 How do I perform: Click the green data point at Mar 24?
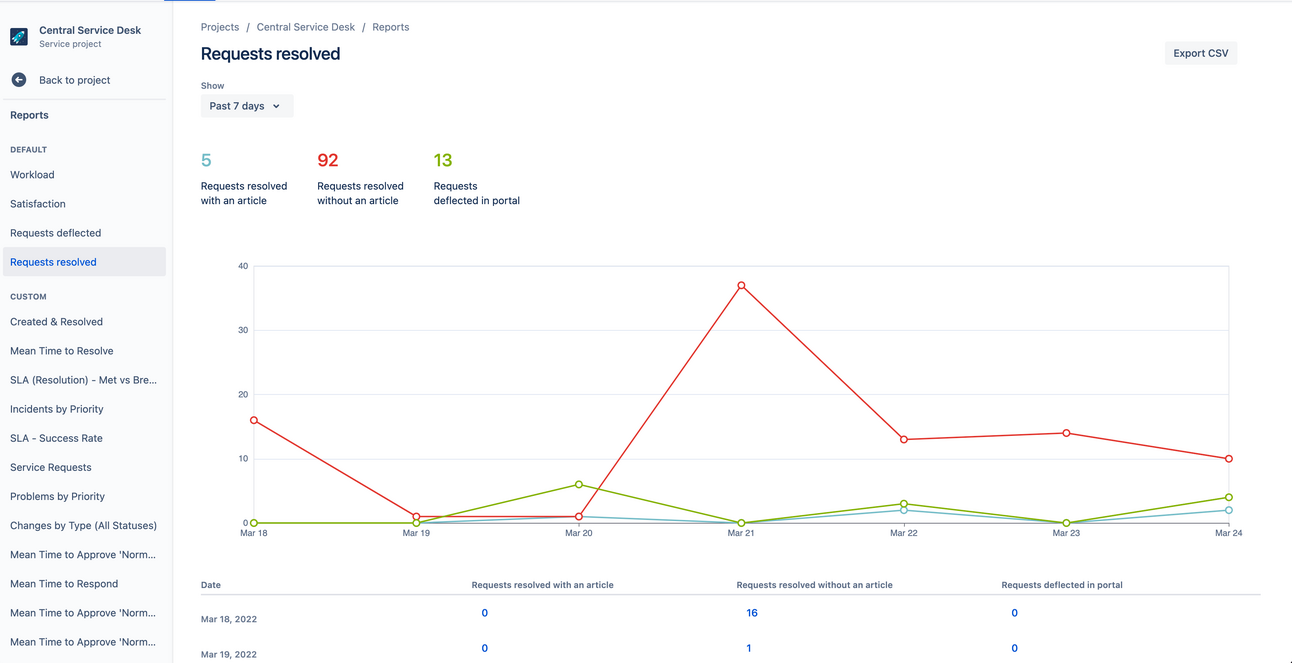[1229, 497]
